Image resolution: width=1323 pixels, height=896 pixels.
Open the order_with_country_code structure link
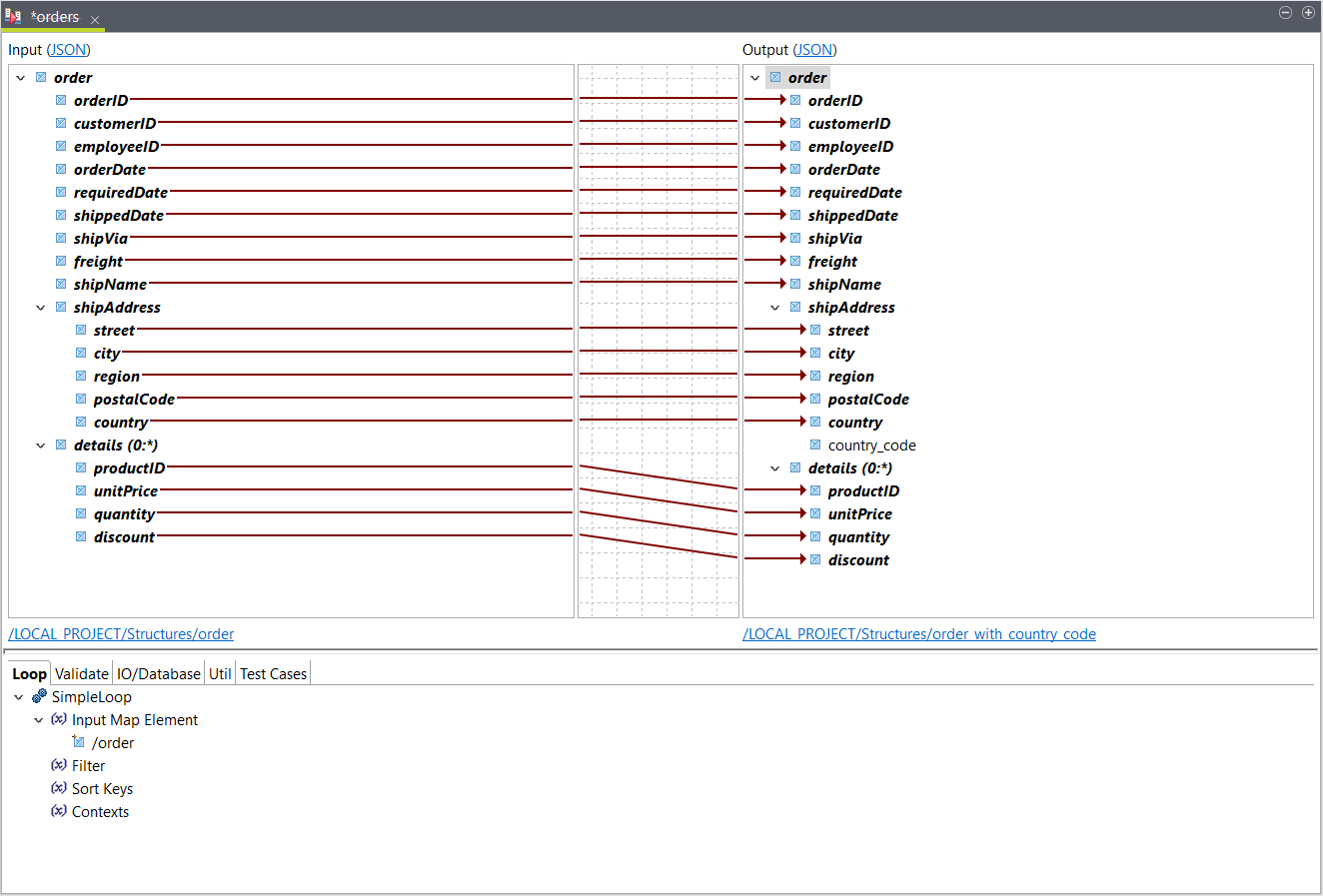tap(918, 634)
